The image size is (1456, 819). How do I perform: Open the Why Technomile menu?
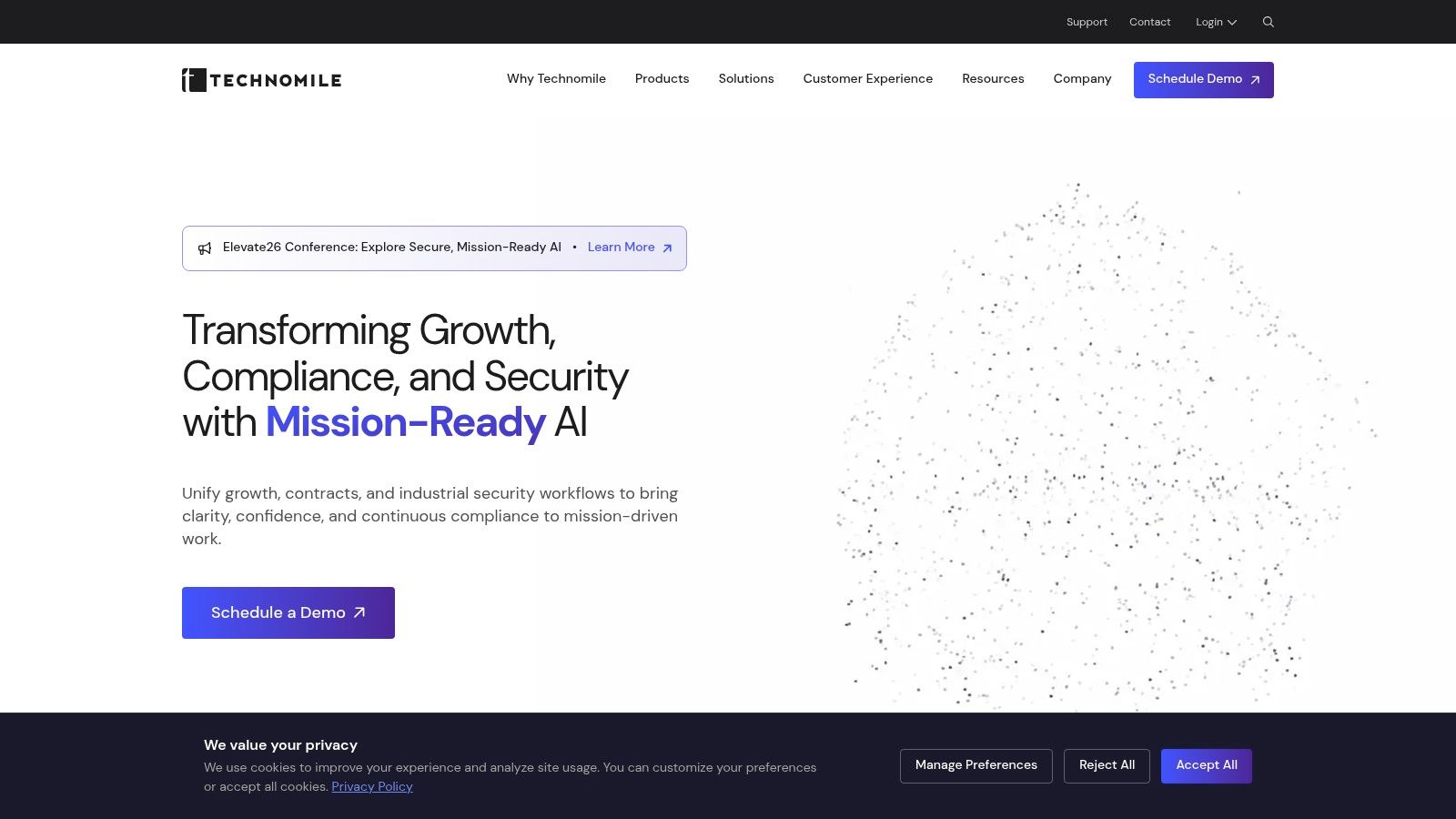[556, 79]
